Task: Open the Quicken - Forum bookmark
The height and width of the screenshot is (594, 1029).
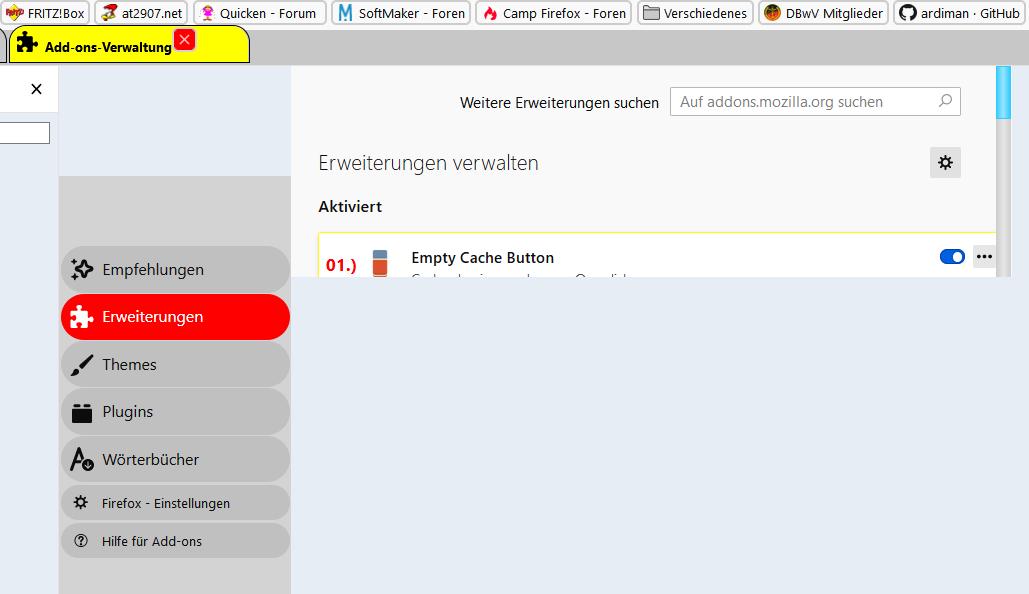Action: click(260, 12)
